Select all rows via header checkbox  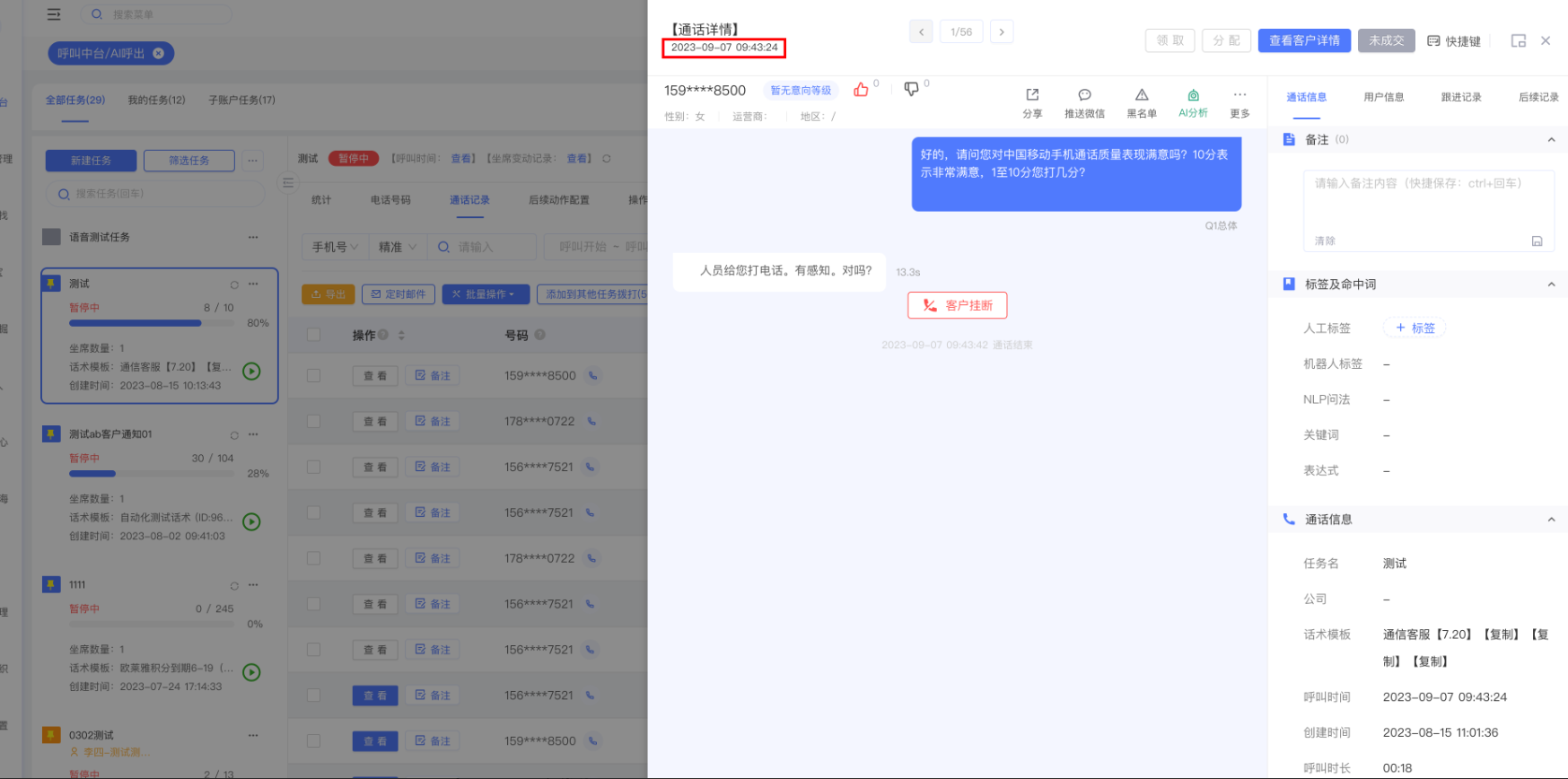(x=313, y=335)
